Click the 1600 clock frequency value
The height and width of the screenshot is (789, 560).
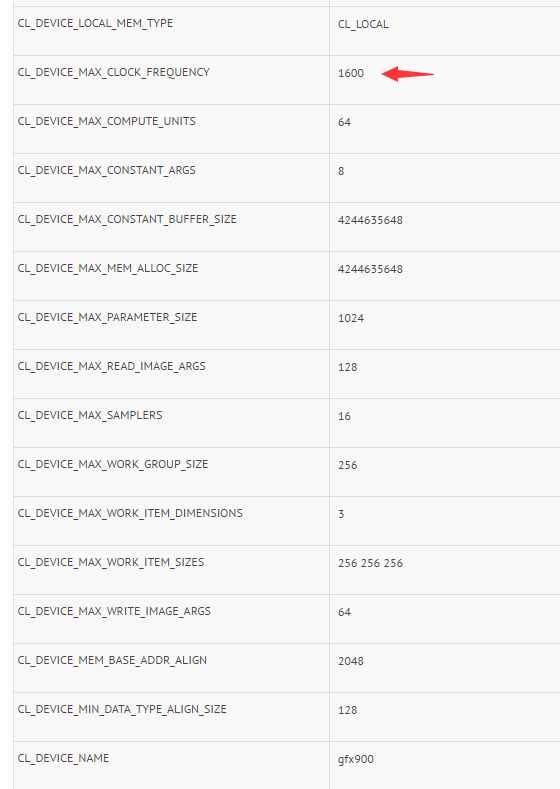coord(351,73)
